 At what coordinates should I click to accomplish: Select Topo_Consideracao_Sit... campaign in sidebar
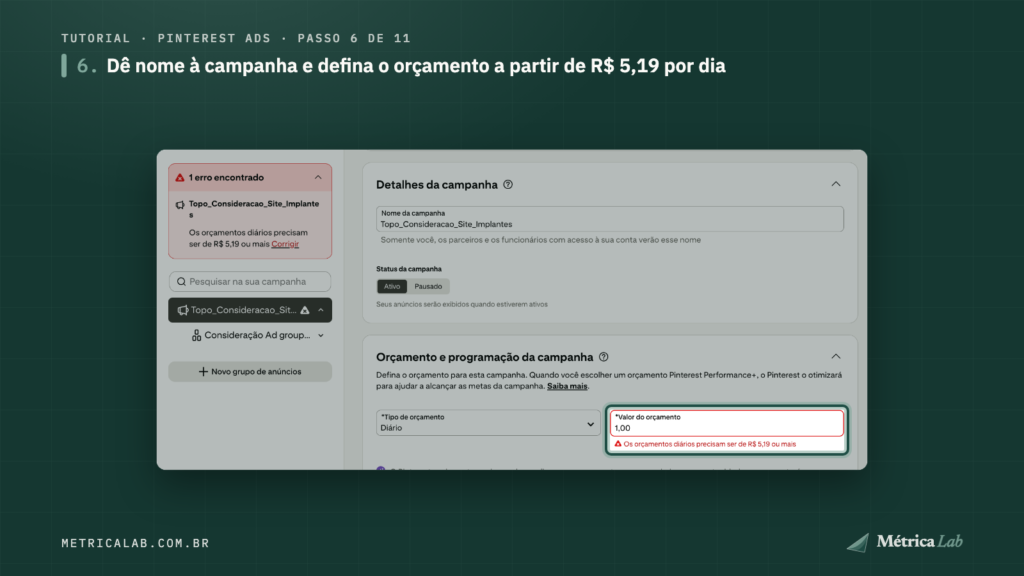click(x=250, y=310)
